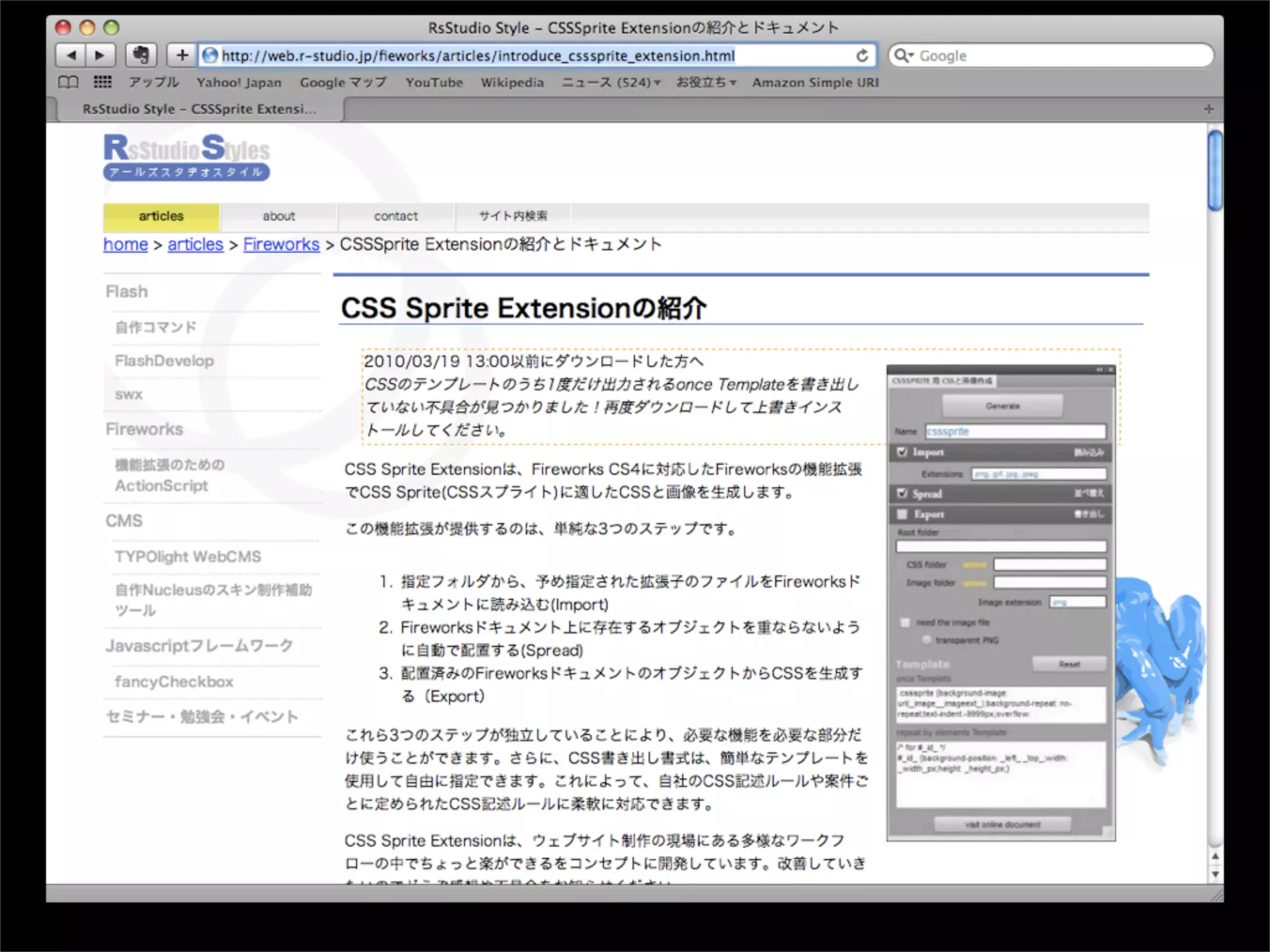Click the add bookmark plus button

[182, 56]
